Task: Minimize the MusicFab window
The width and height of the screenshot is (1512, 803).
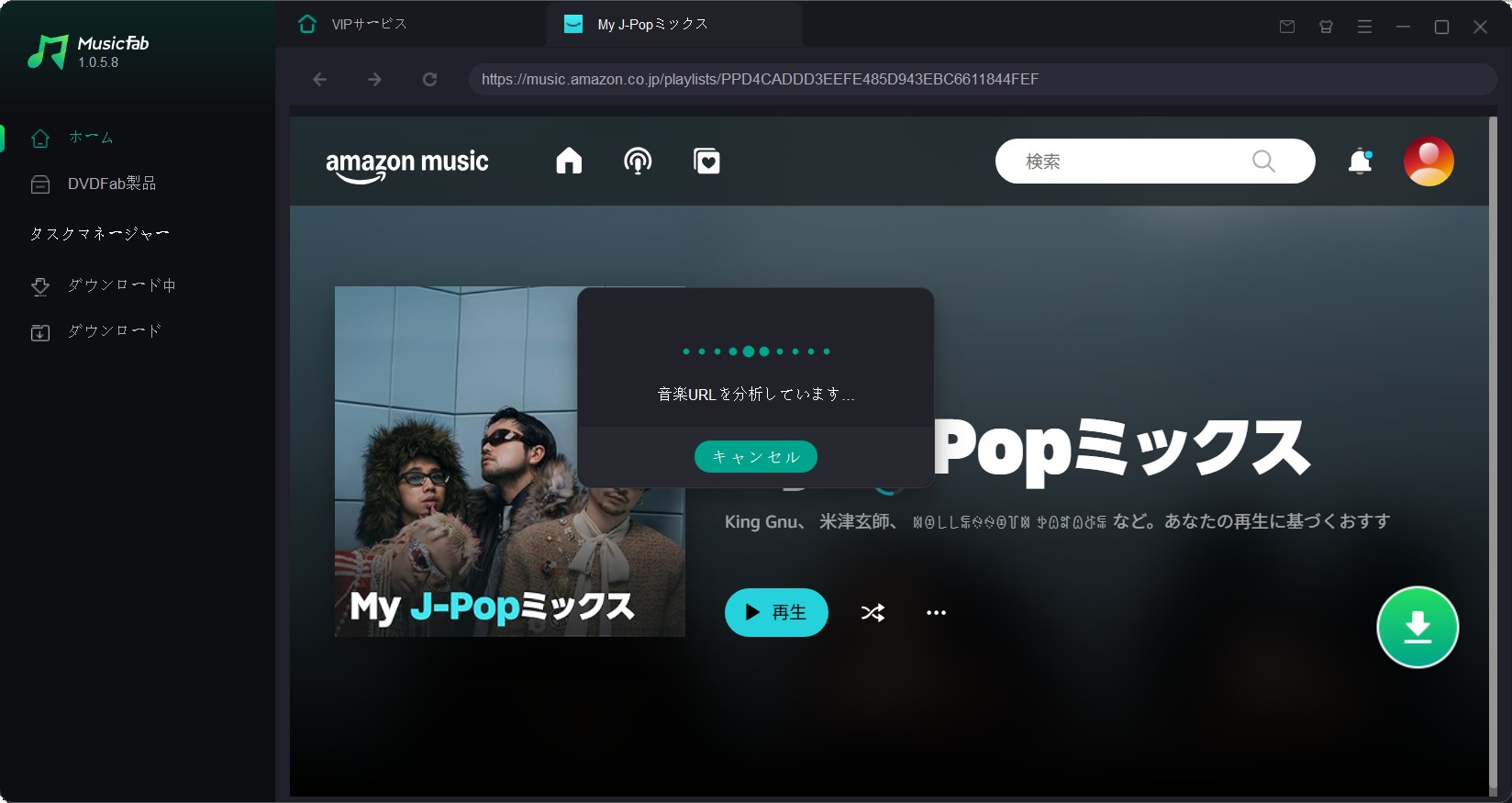Action: pyautogui.click(x=1403, y=27)
